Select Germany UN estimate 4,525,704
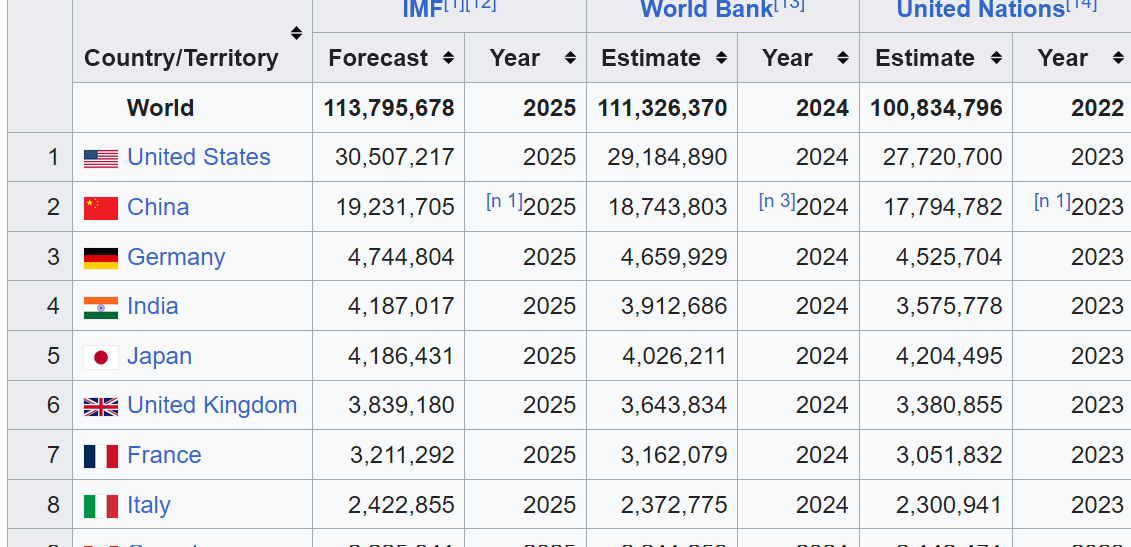 click(x=949, y=257)
